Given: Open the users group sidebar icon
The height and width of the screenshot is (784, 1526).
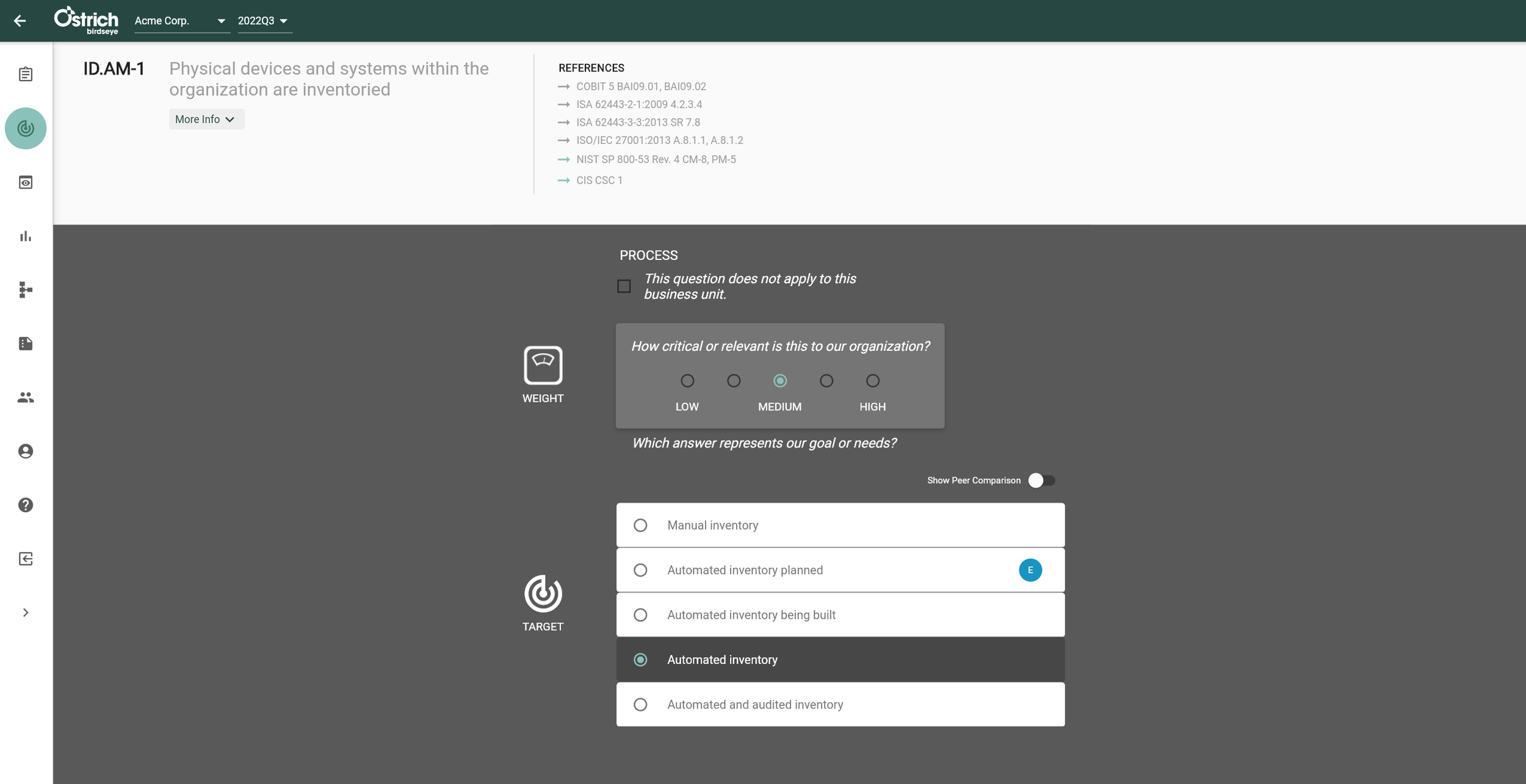Looking at the screenshot, I should 26,398.
